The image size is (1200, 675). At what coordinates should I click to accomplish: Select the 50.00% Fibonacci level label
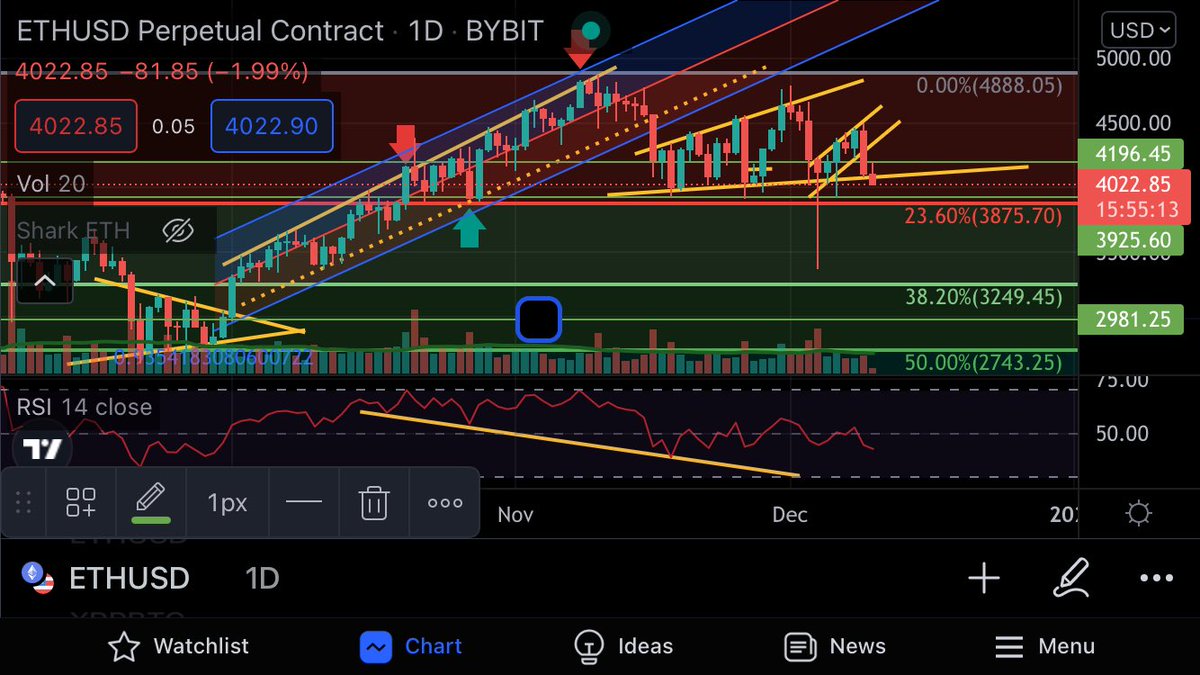click(x=983, y=362)
